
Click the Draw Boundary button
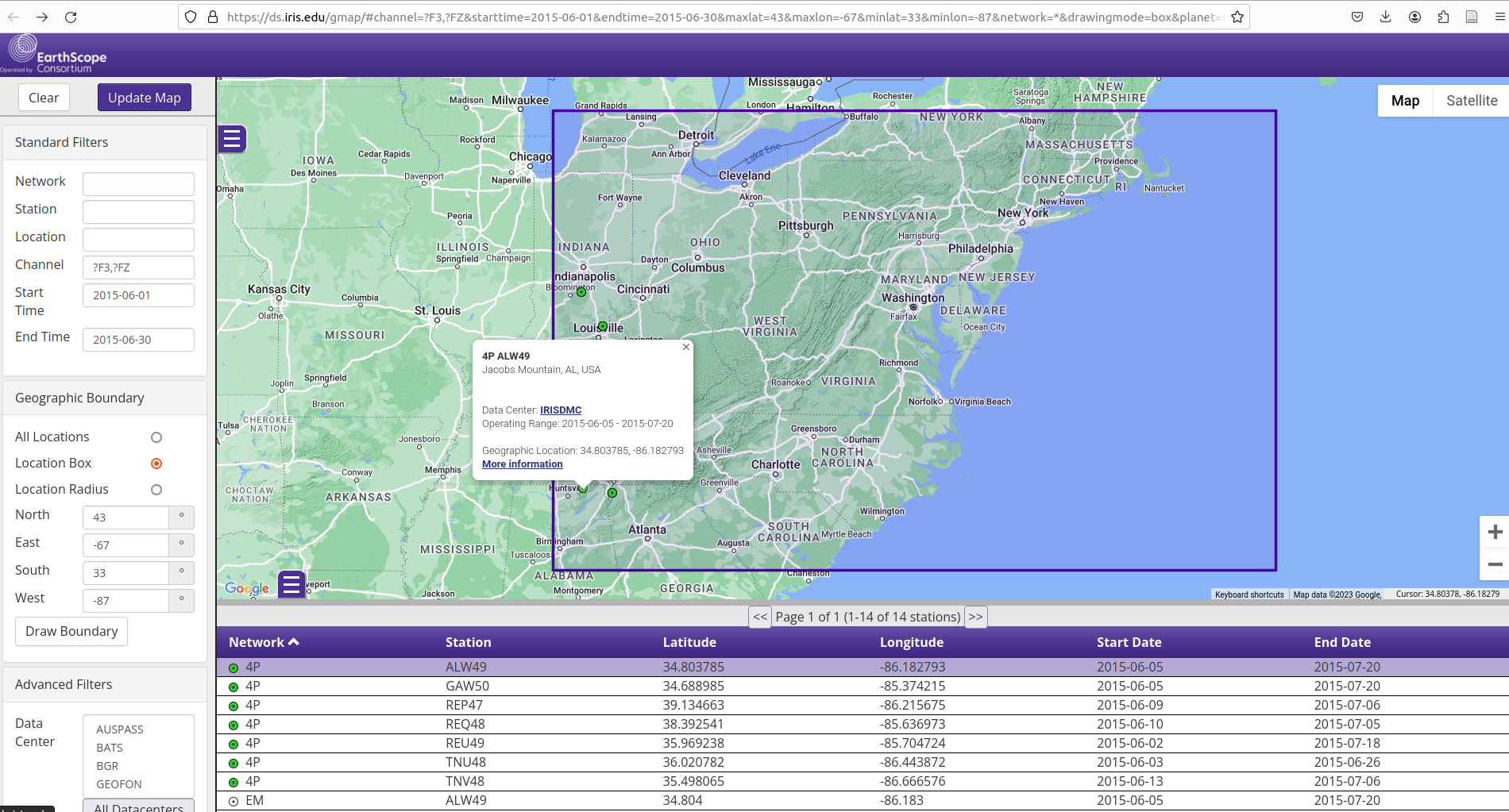coord(71,631)
